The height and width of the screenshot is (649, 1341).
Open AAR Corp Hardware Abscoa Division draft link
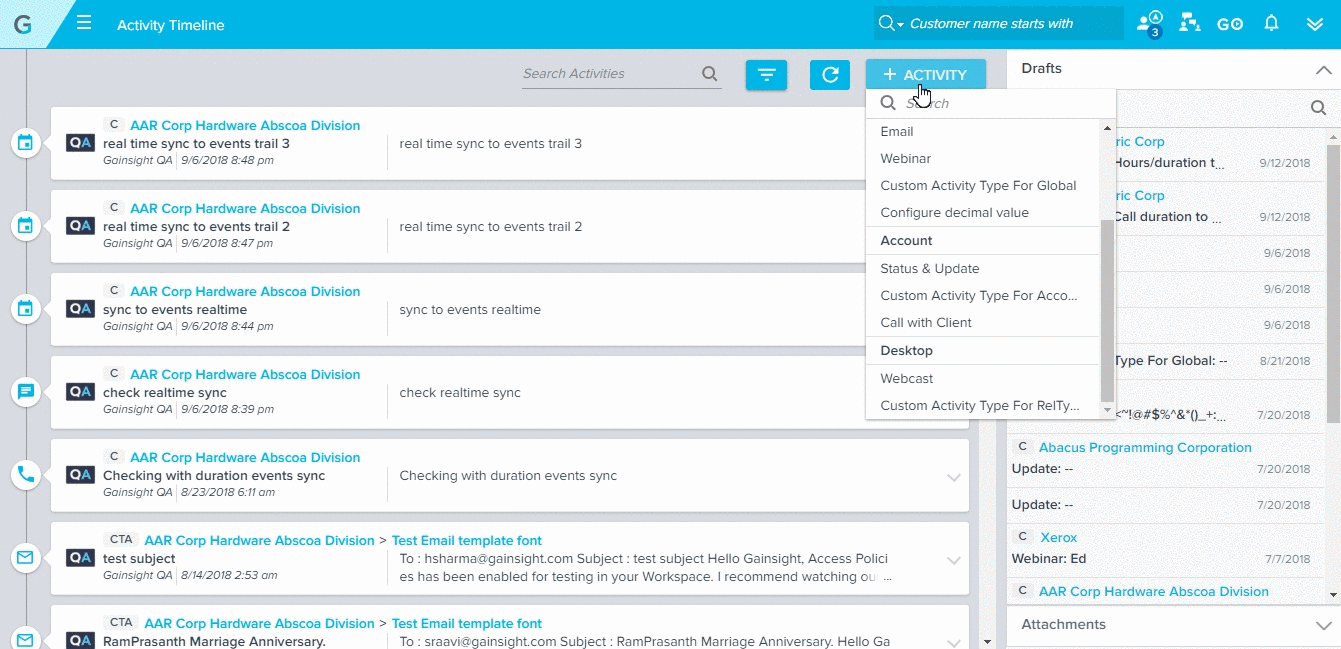[1154, 592]
